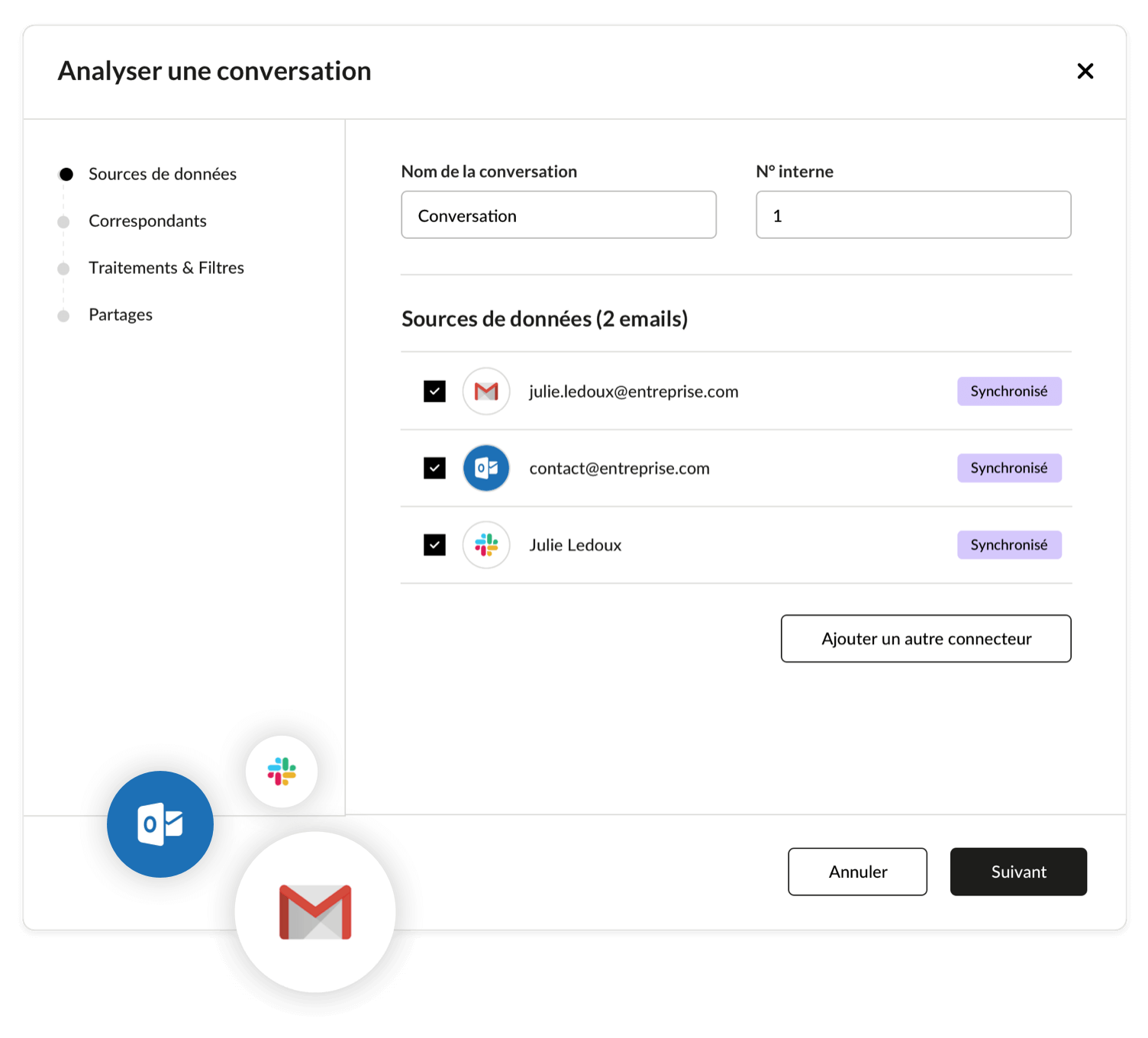Open the Correspondants step

pos(147,221)
